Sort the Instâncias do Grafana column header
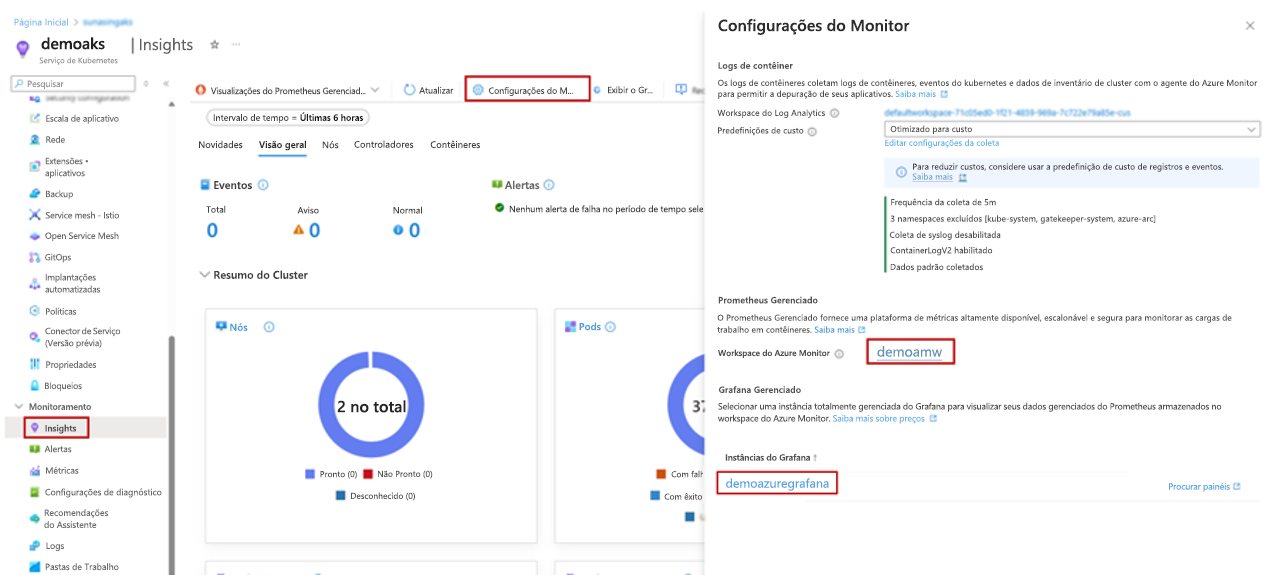This screenshot has height=575, width=1279. [x=771, y=457]
